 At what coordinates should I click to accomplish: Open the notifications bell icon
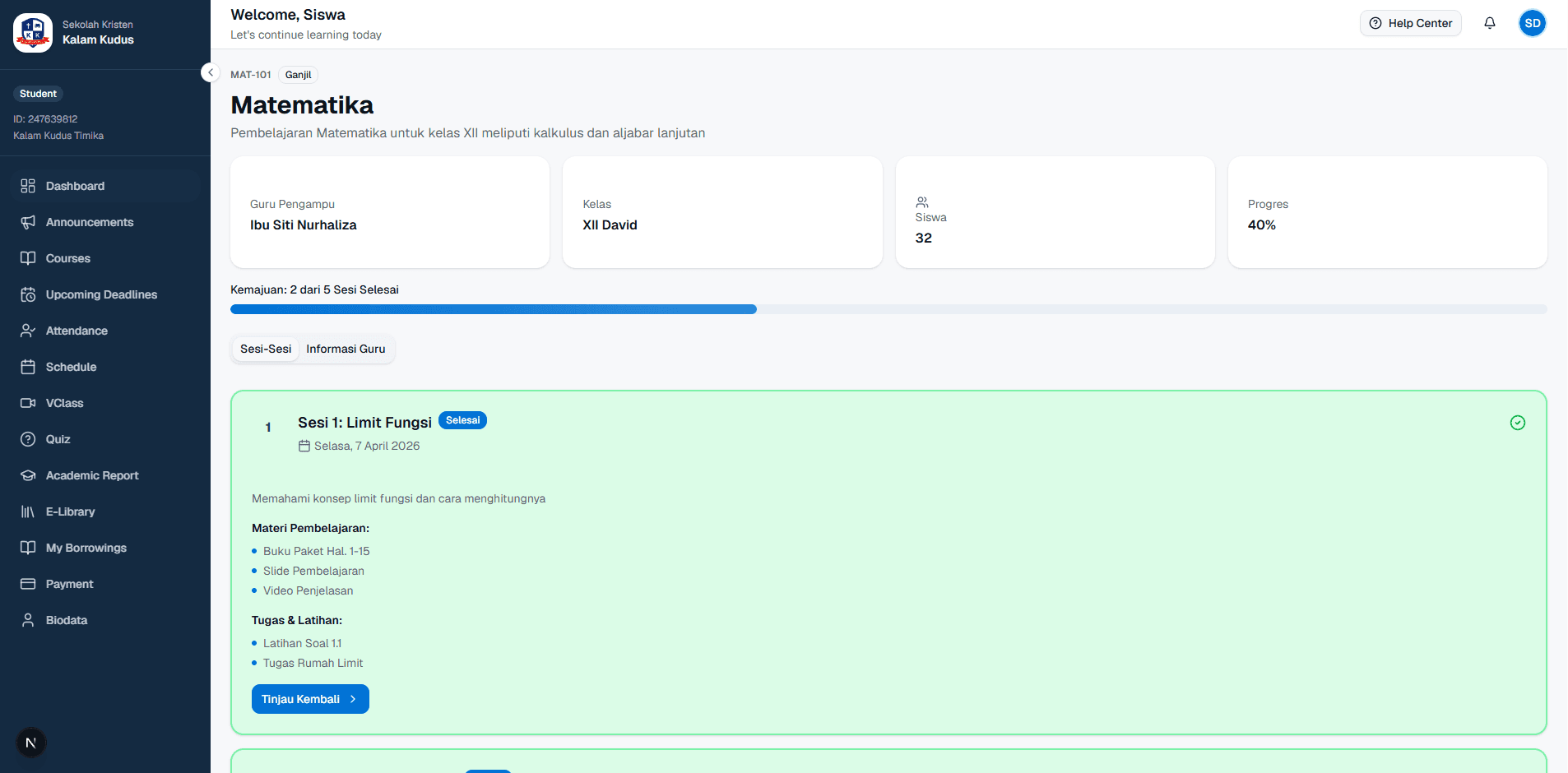(x=1490, y=23)
